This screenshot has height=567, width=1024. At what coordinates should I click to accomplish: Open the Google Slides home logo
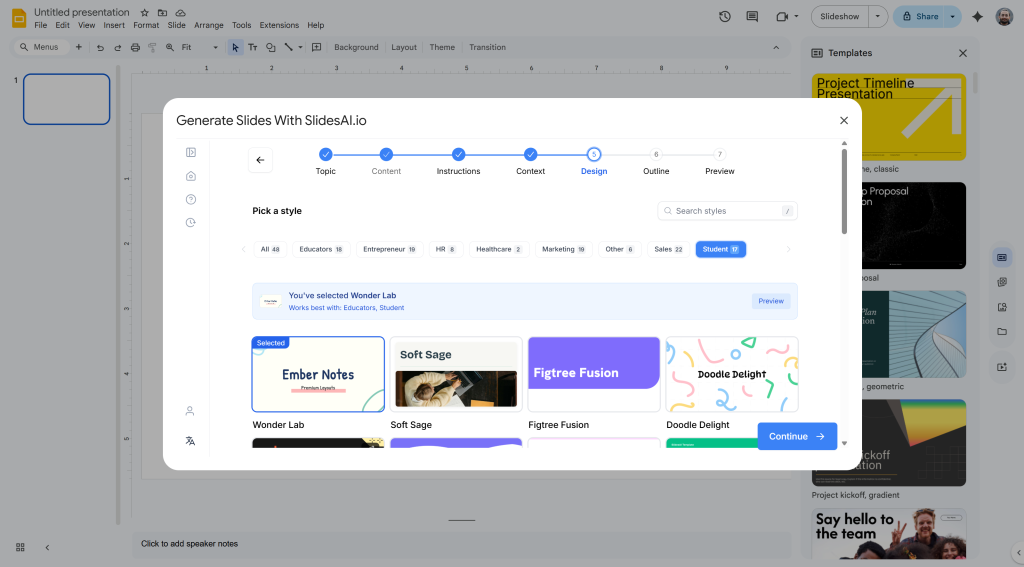tap(19, 18)
